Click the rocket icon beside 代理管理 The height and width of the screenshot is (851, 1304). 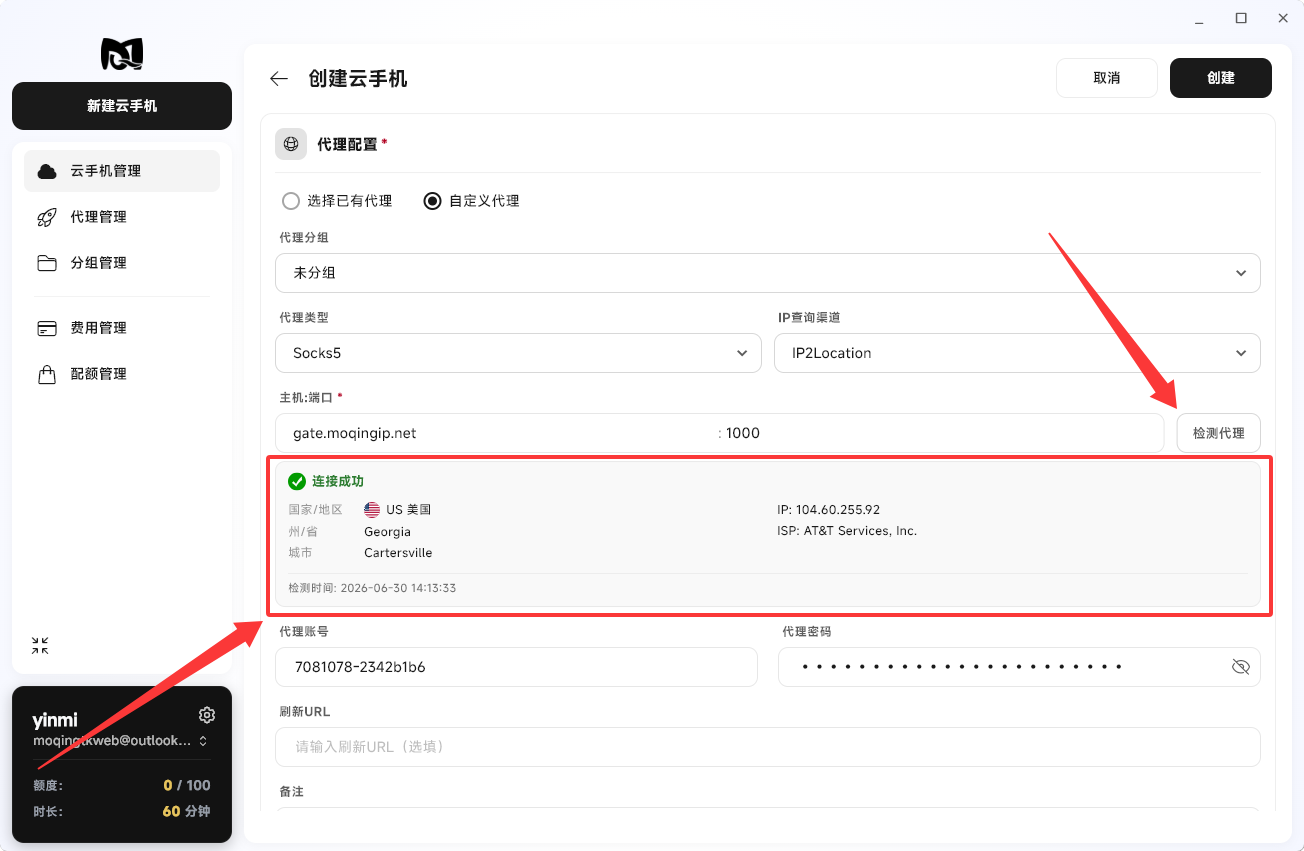coord(47,217)
